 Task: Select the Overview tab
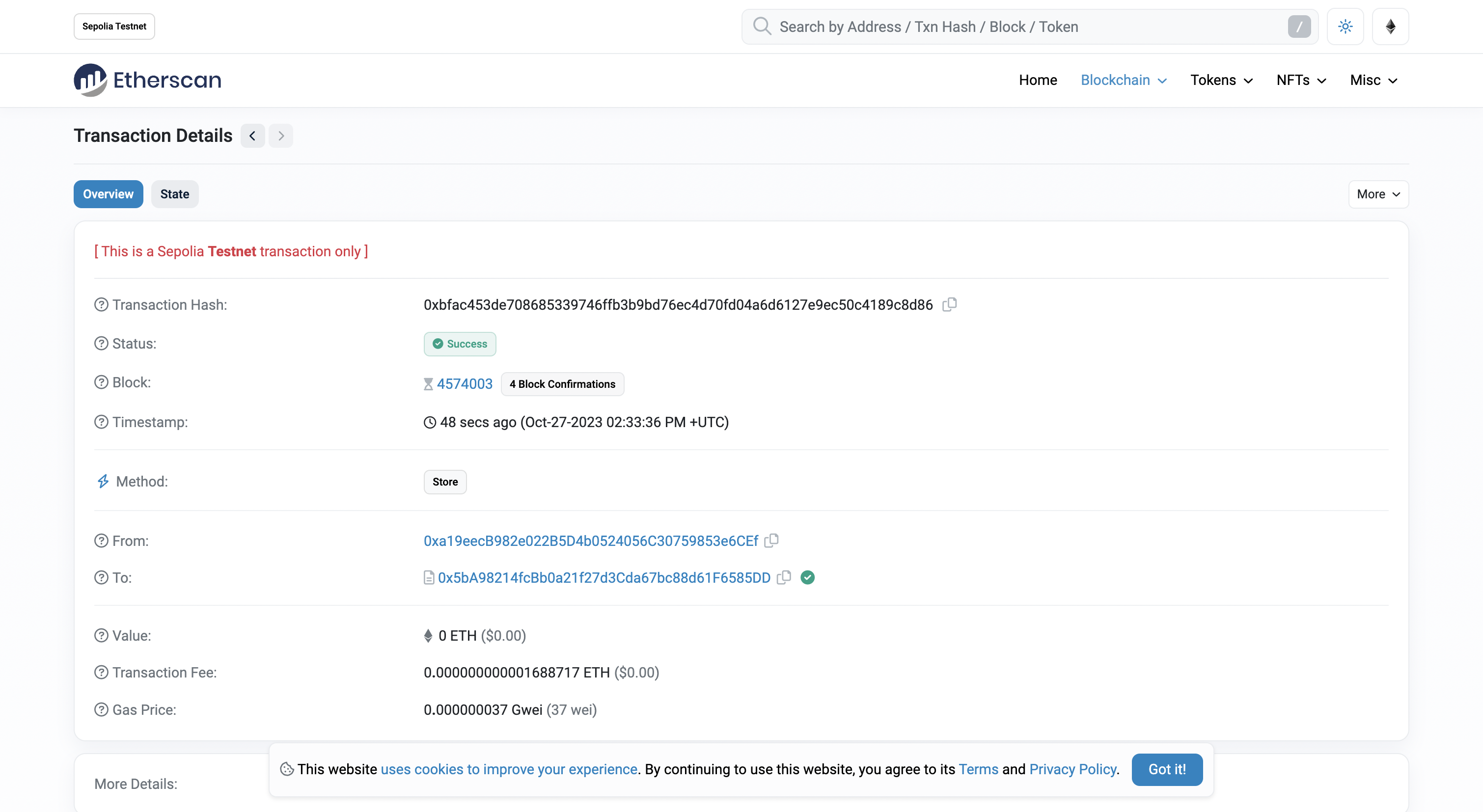pos(108,194)
